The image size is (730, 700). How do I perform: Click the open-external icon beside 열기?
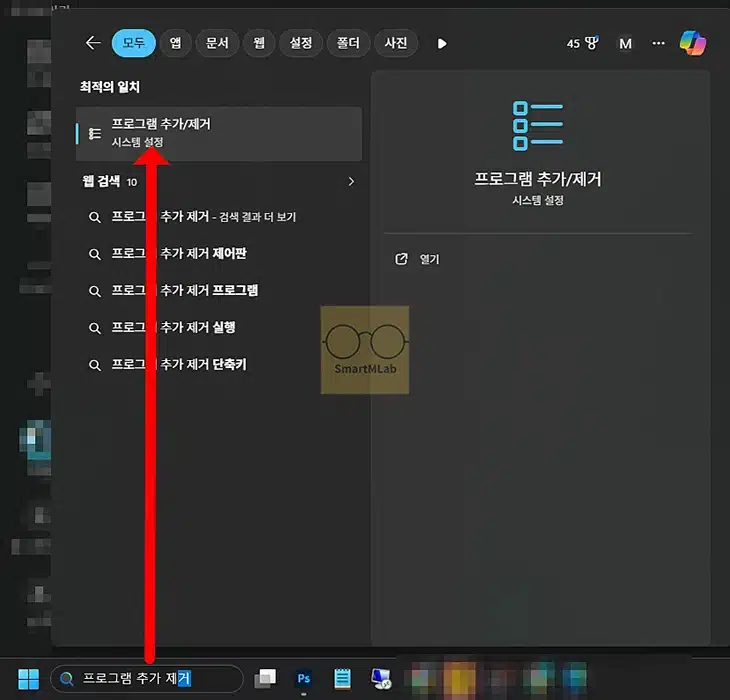pos(401,259)
